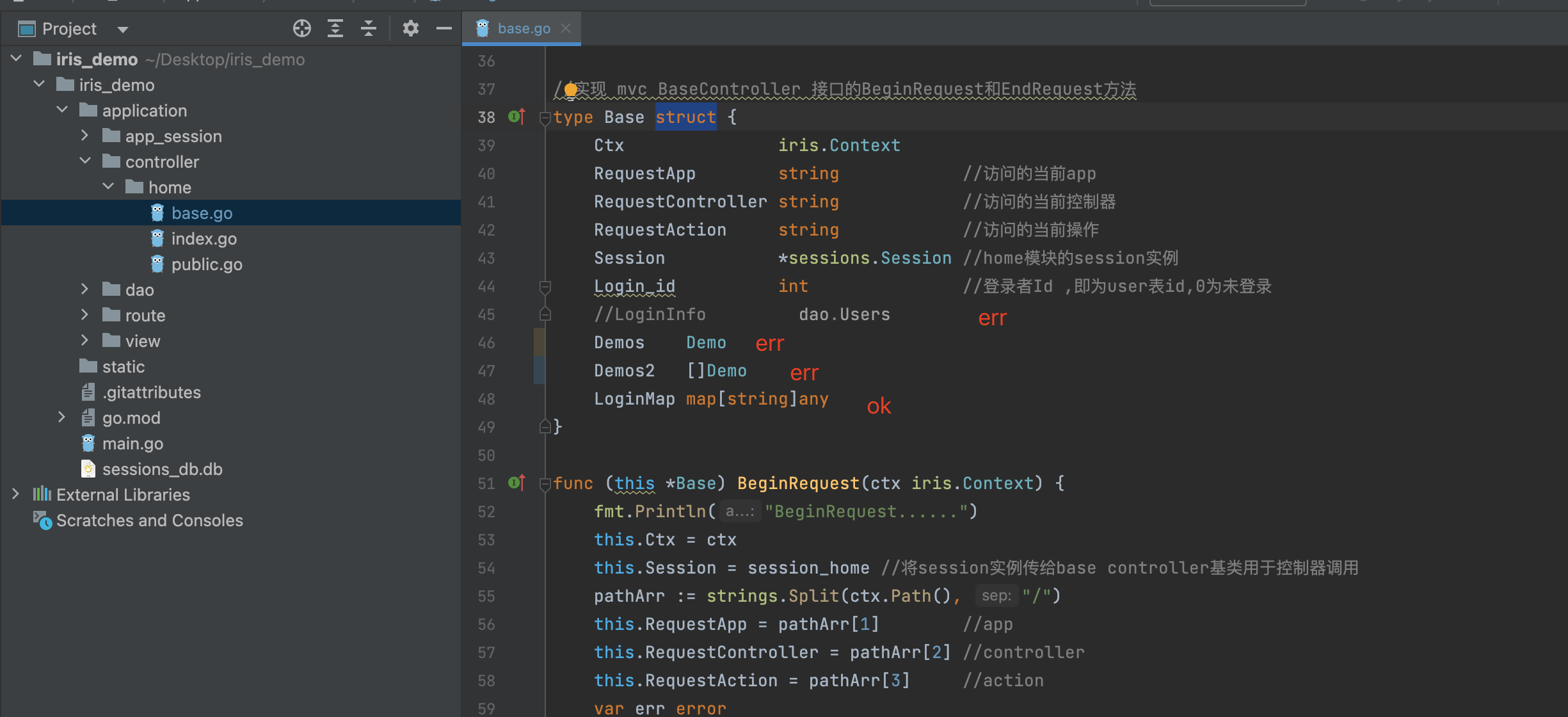This screenshot has width=1568, height=717.
Task: Select the base.go editor tab
Action: [x=523, y=28]
